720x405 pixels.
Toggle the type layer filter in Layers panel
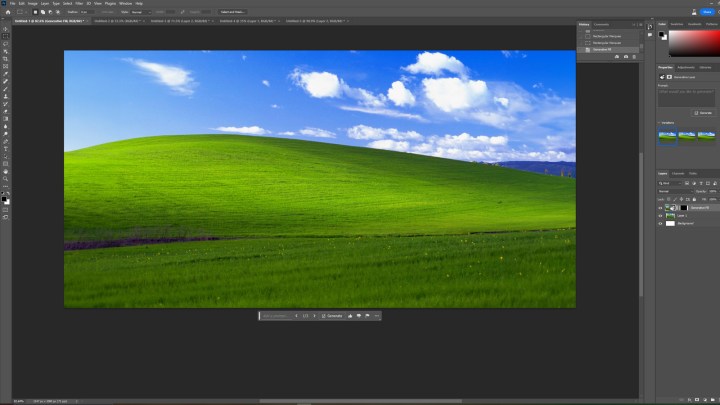701,183
